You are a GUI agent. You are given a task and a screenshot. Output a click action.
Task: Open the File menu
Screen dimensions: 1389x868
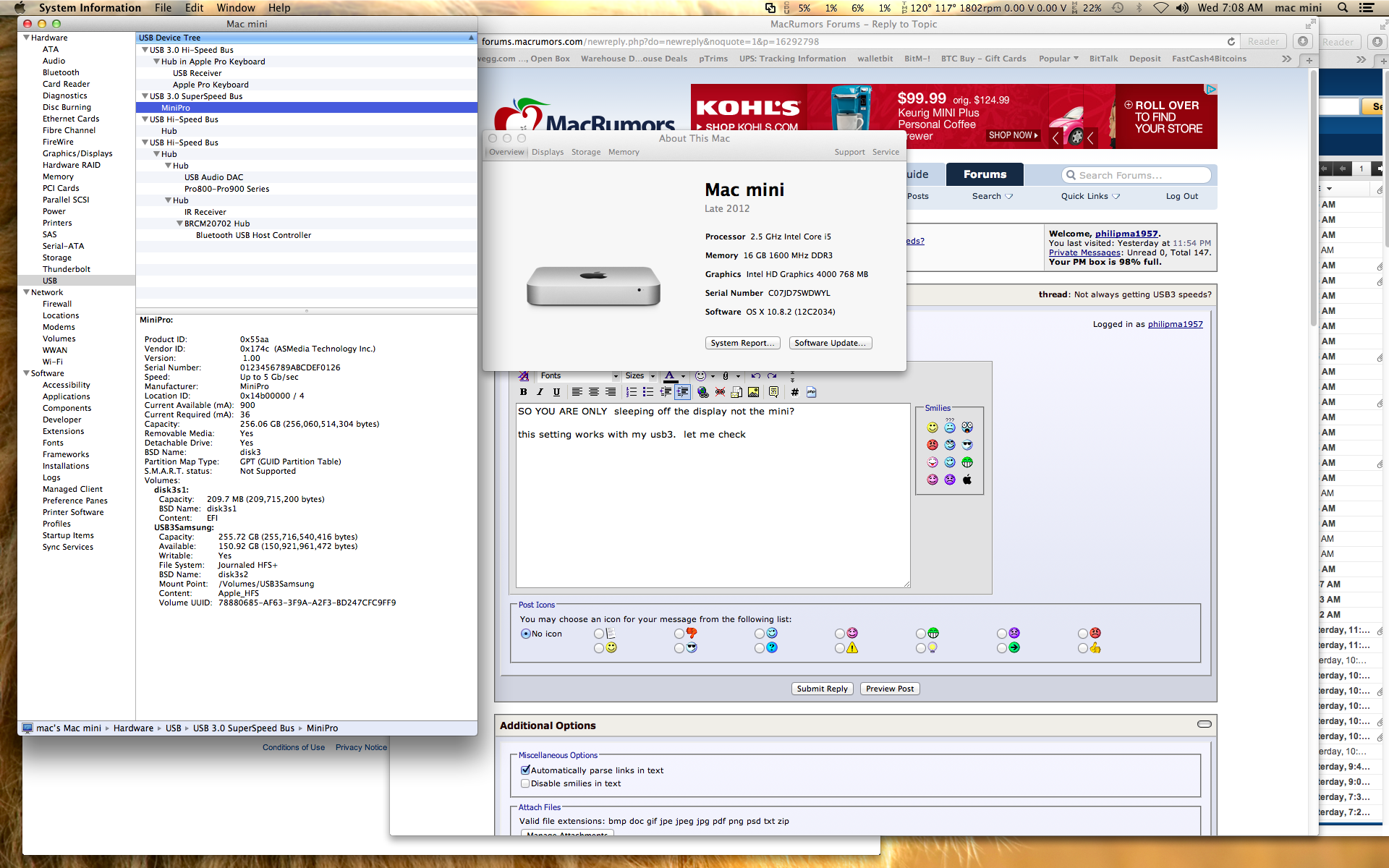[x=163, y=8]
